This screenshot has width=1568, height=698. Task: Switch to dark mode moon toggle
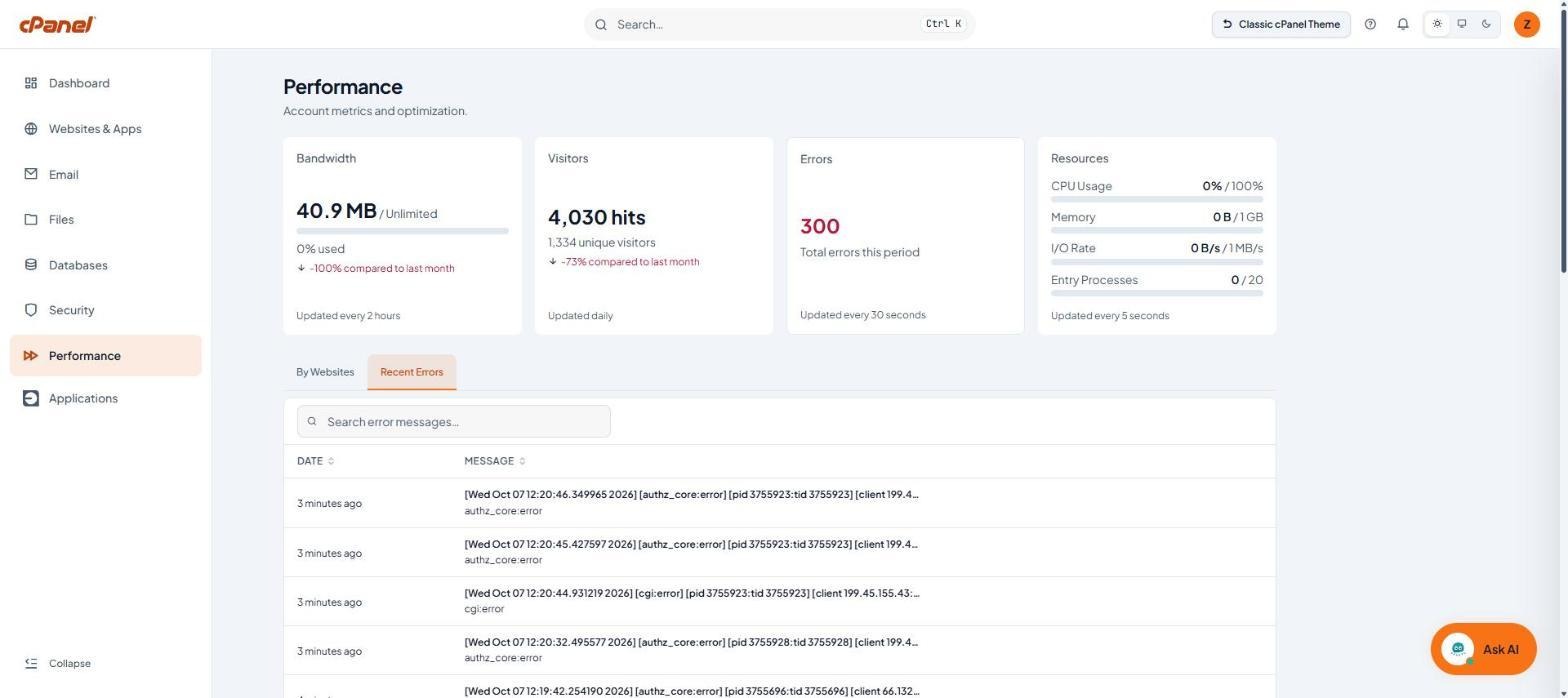tap(1487, 24)
